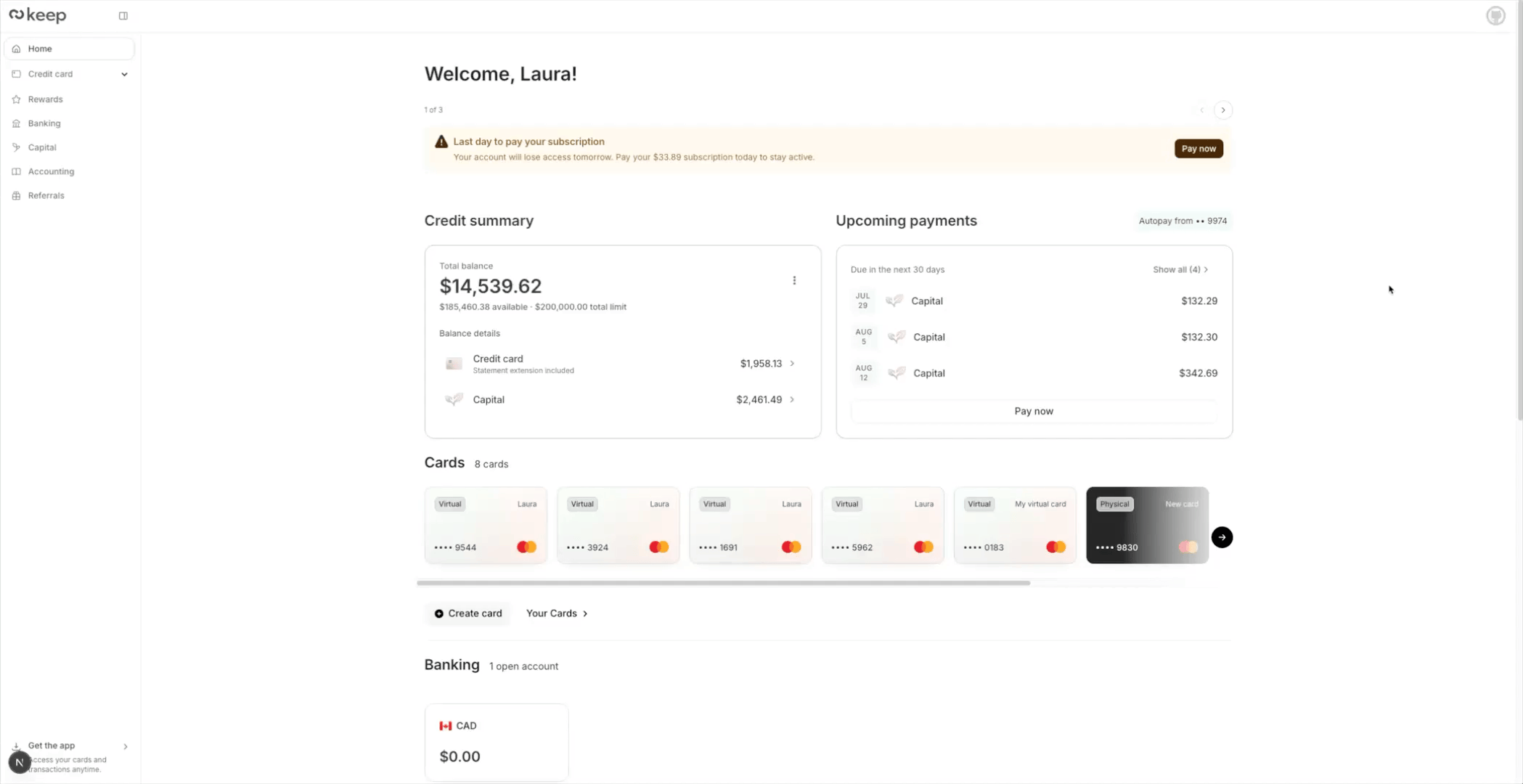
Task: Click the plant icon beside Capital $2,461.49
Action: click(454, 399)
